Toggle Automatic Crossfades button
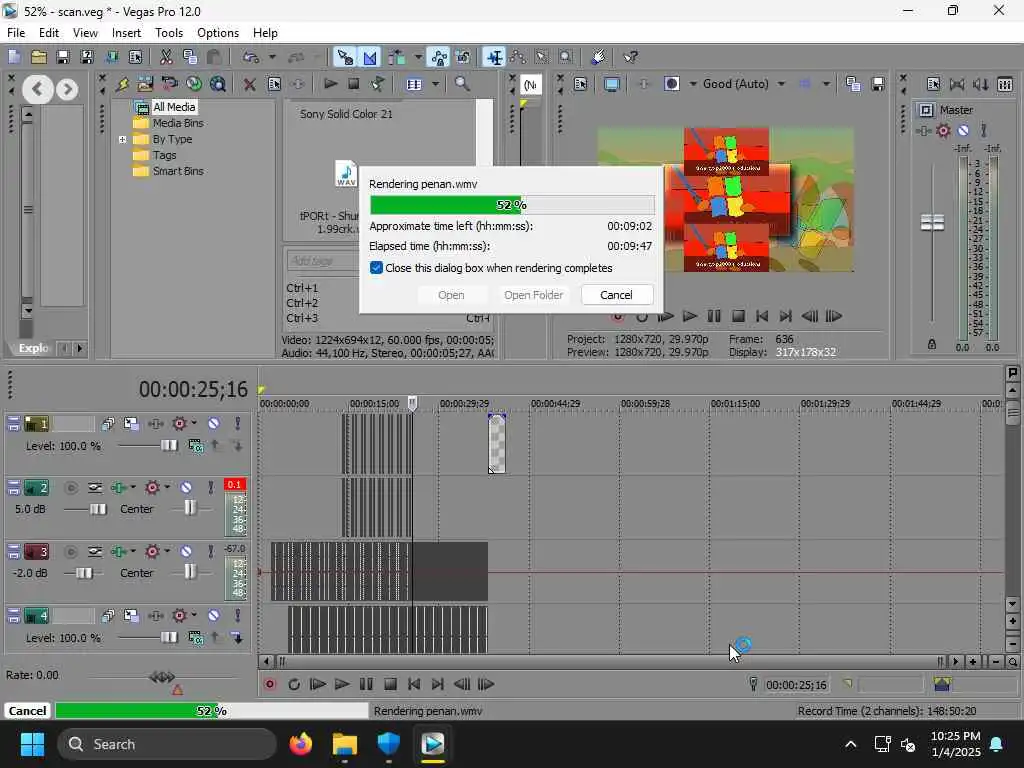This screenshot has height=768, width=1024. (370, 57)
